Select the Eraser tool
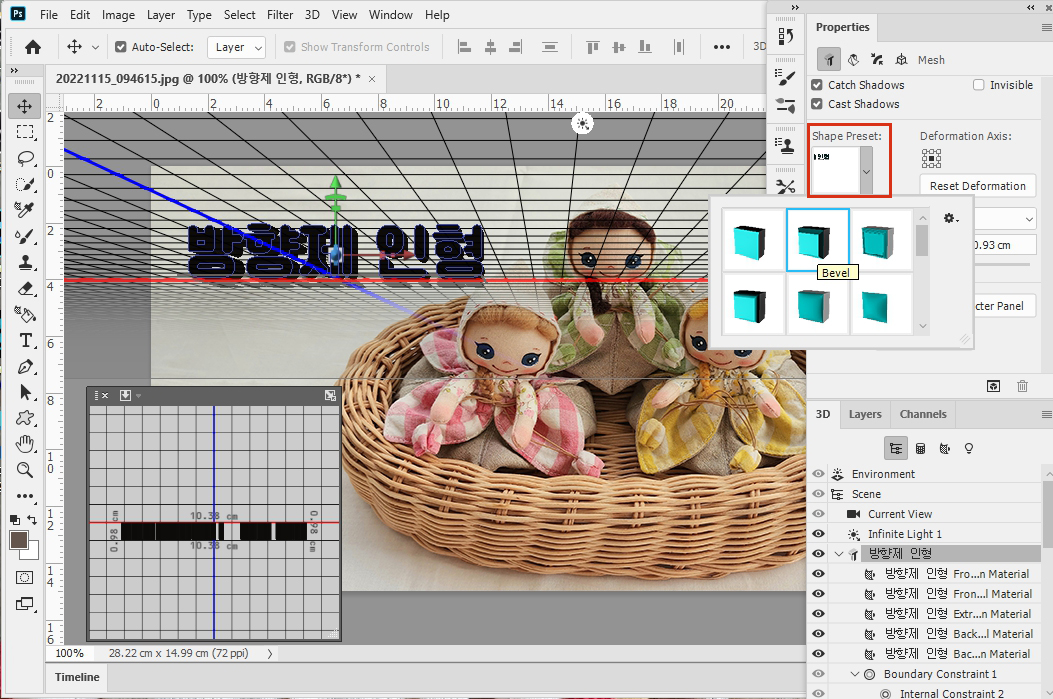Viewport: 1053px width, 699px height. click(25, 288)
